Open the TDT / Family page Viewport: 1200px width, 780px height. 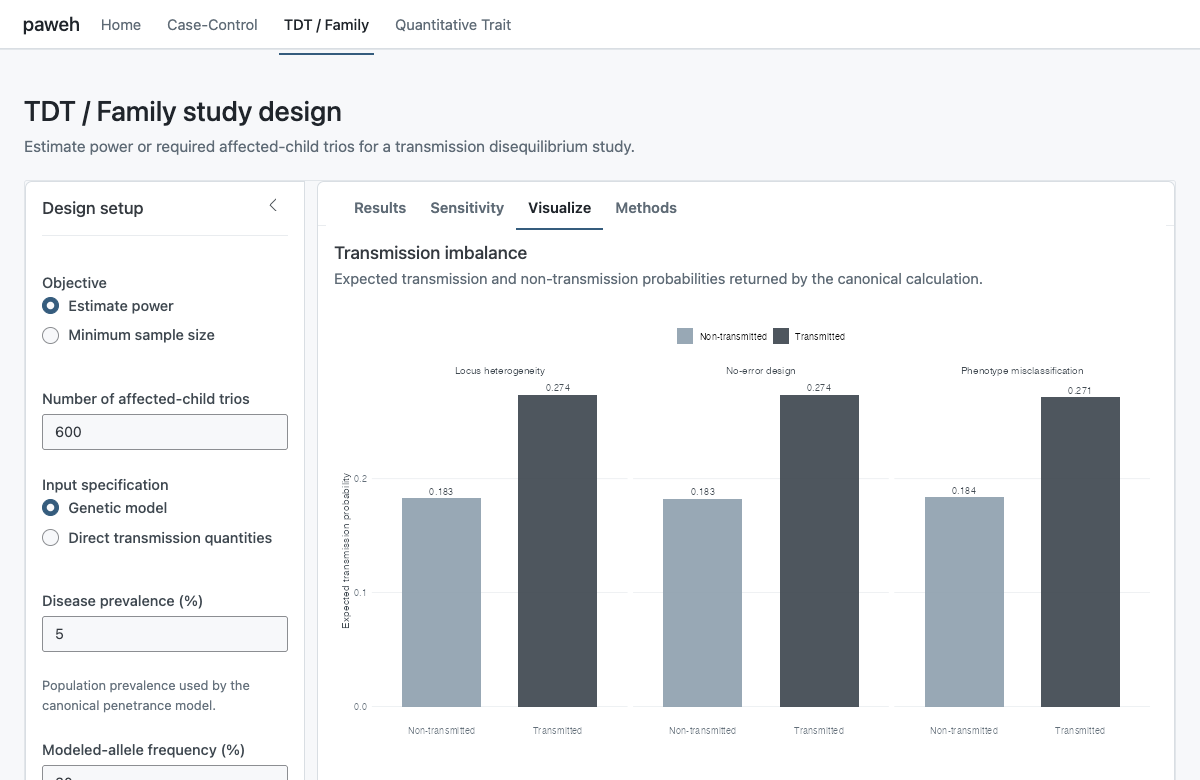[x=326, y=25]
